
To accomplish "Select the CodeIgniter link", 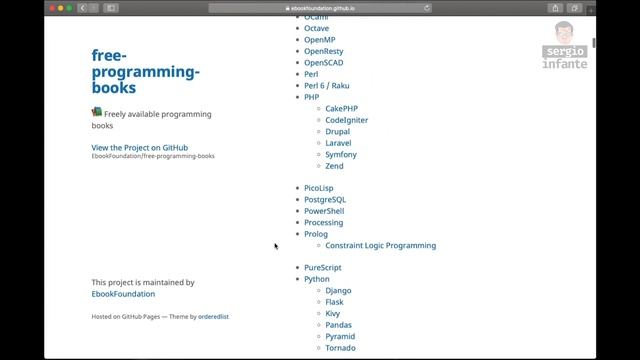I will [x=347, y=120].
